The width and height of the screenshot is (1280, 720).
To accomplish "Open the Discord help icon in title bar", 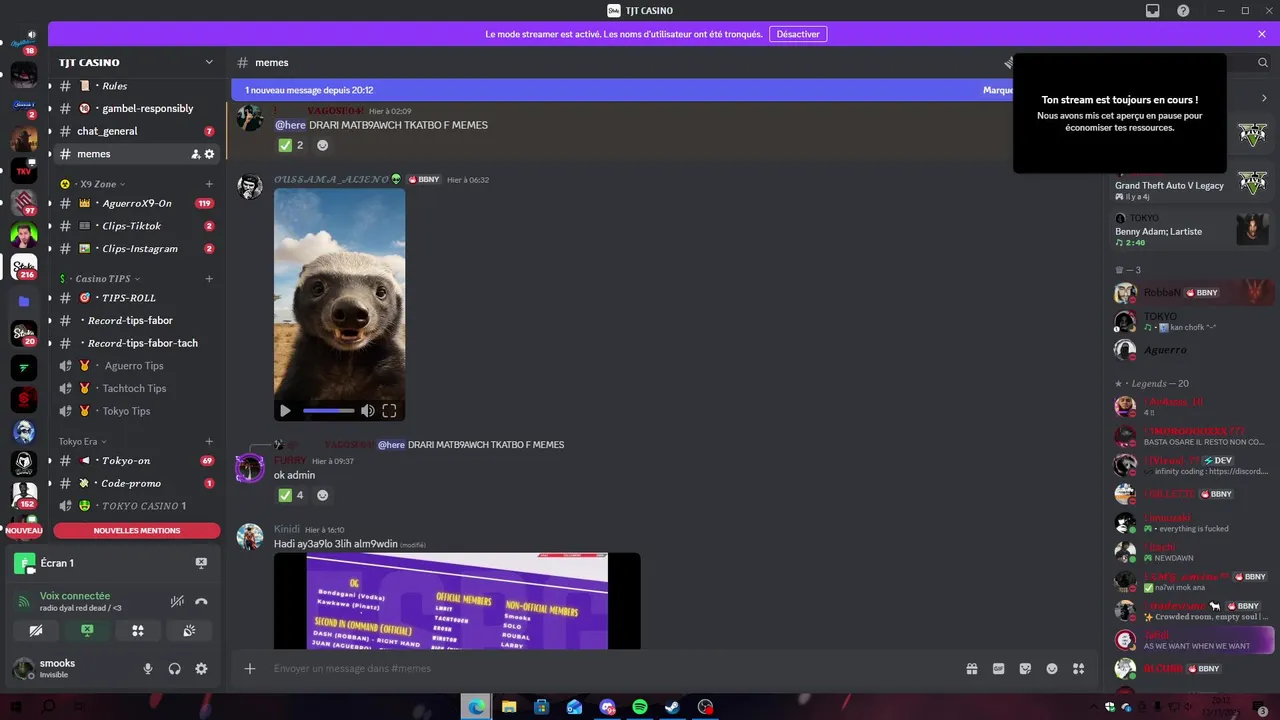I will (x=1183, y=11).
